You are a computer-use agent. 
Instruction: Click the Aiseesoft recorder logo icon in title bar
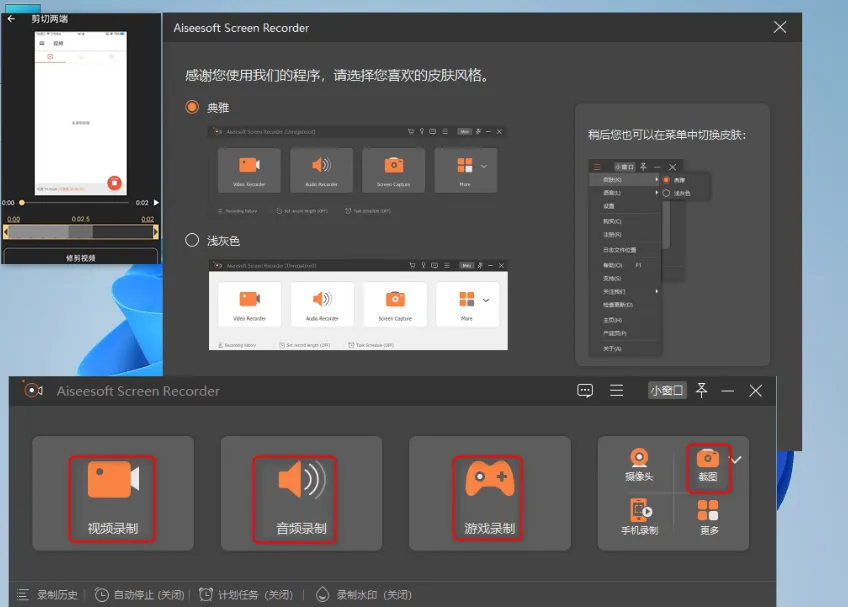click(x=34, y=390)
